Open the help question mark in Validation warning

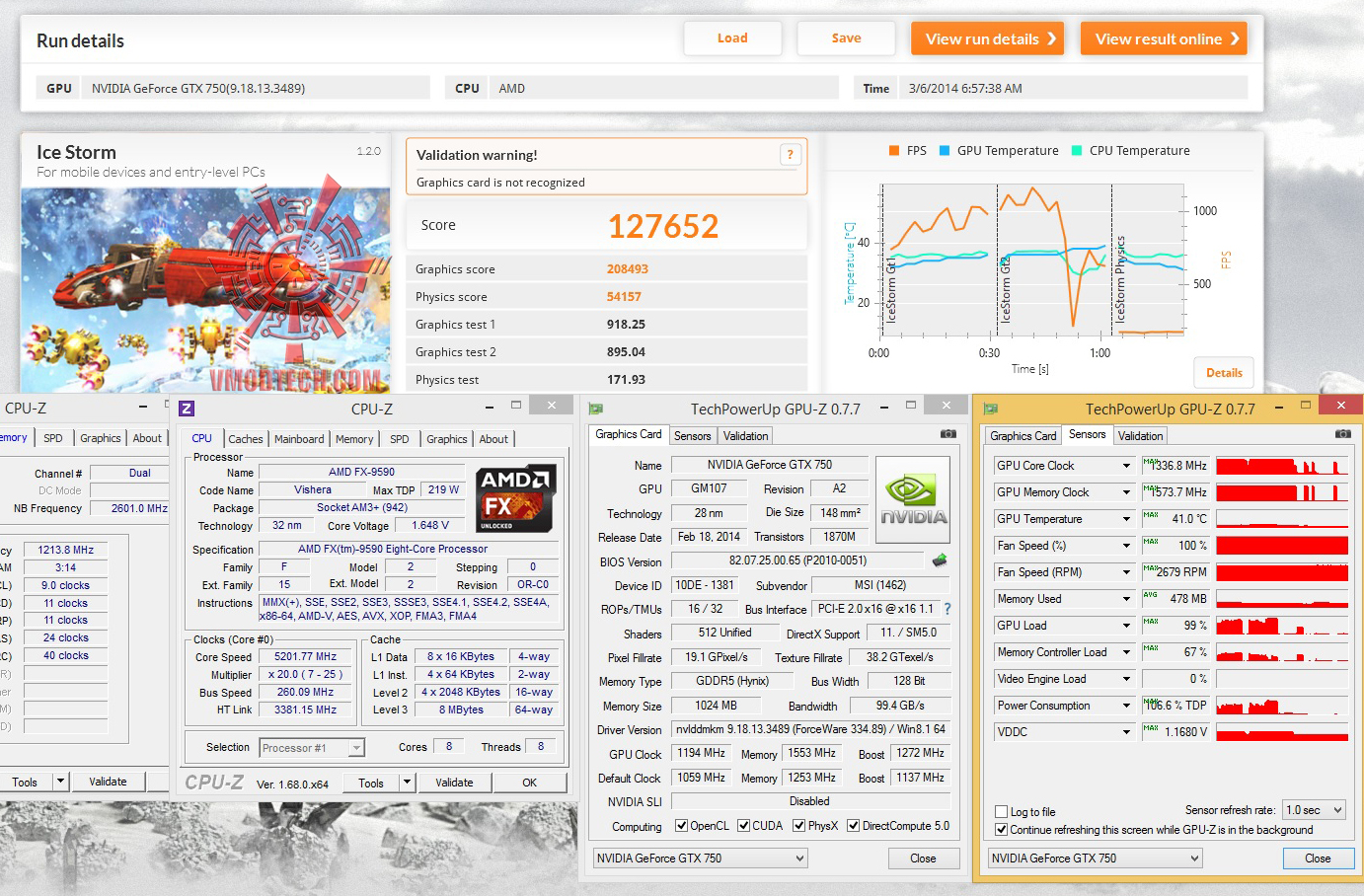coord(790,155)
